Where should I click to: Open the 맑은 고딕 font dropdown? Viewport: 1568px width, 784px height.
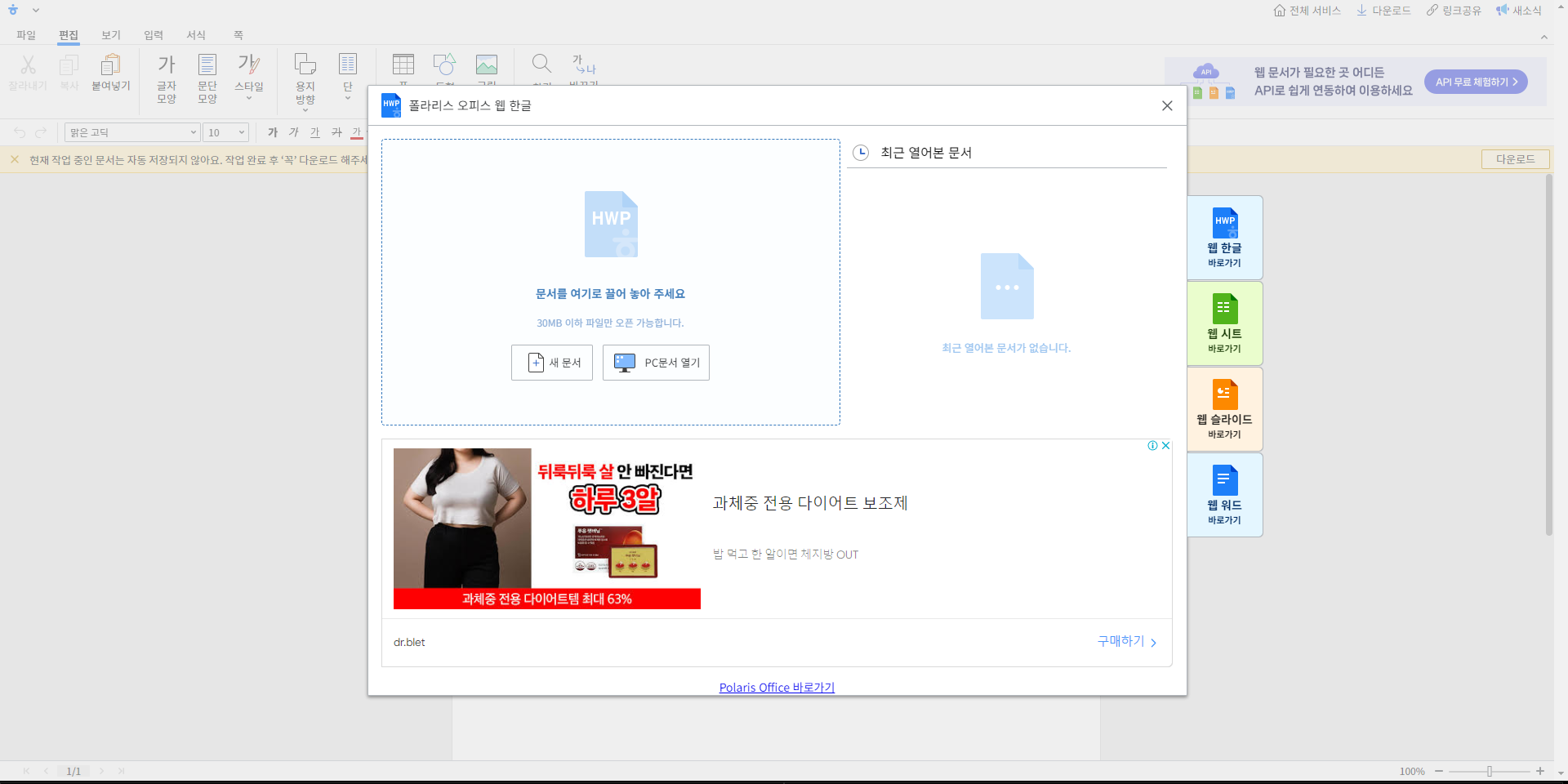(131, 132)
